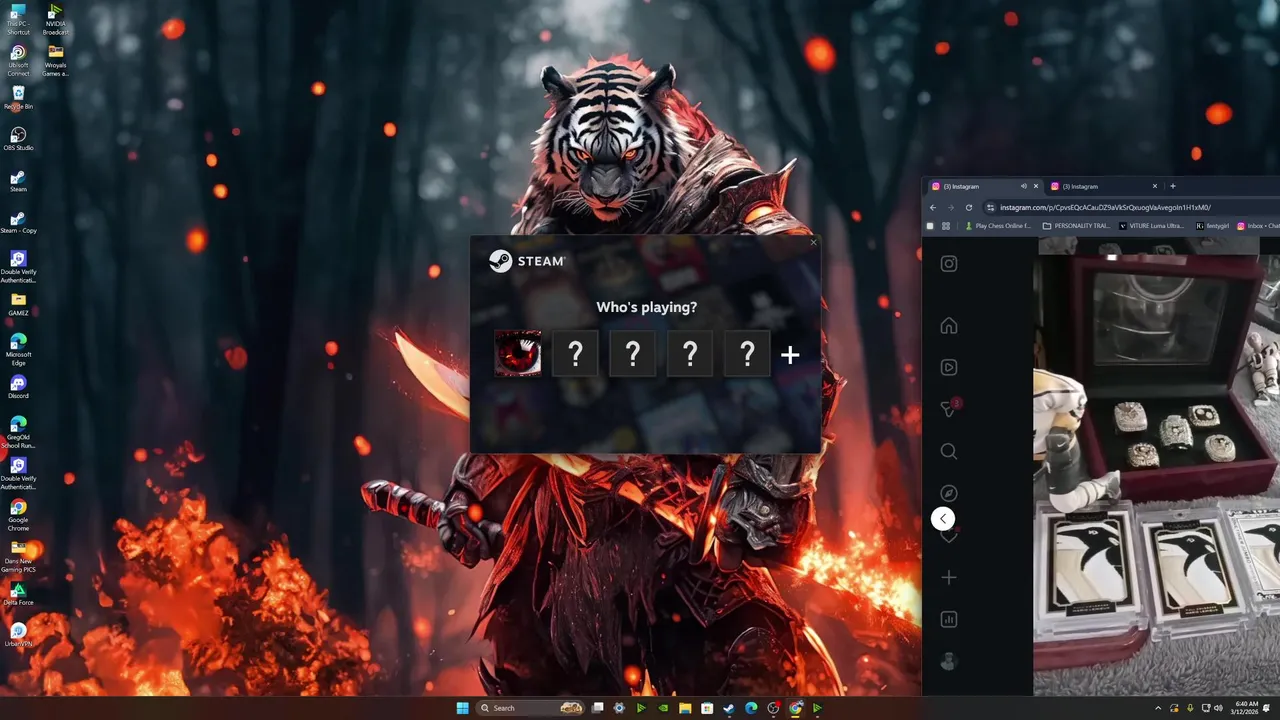The height and width of the screenshot is (720, 1280).
Task: Open Steam desktop shortcut
Action: pos(18,181)
